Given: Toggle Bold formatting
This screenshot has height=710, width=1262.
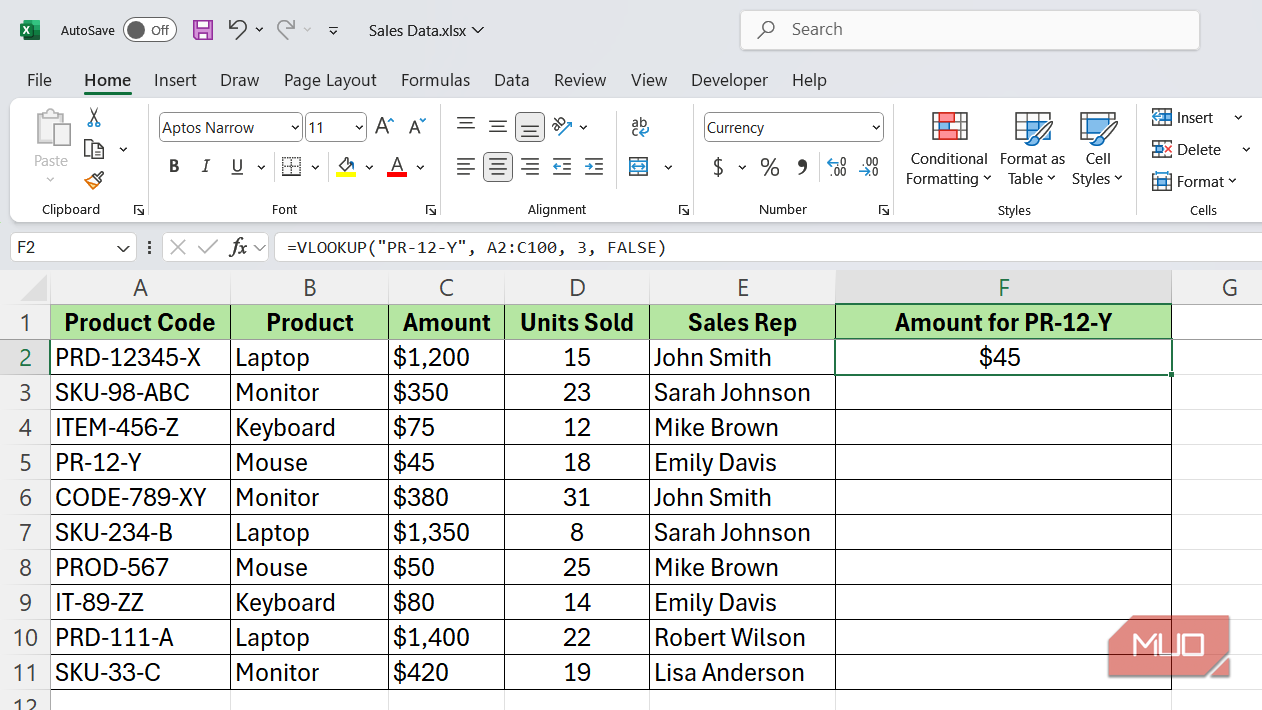Looking at the screenshot, I should click(x=174, y=167).
